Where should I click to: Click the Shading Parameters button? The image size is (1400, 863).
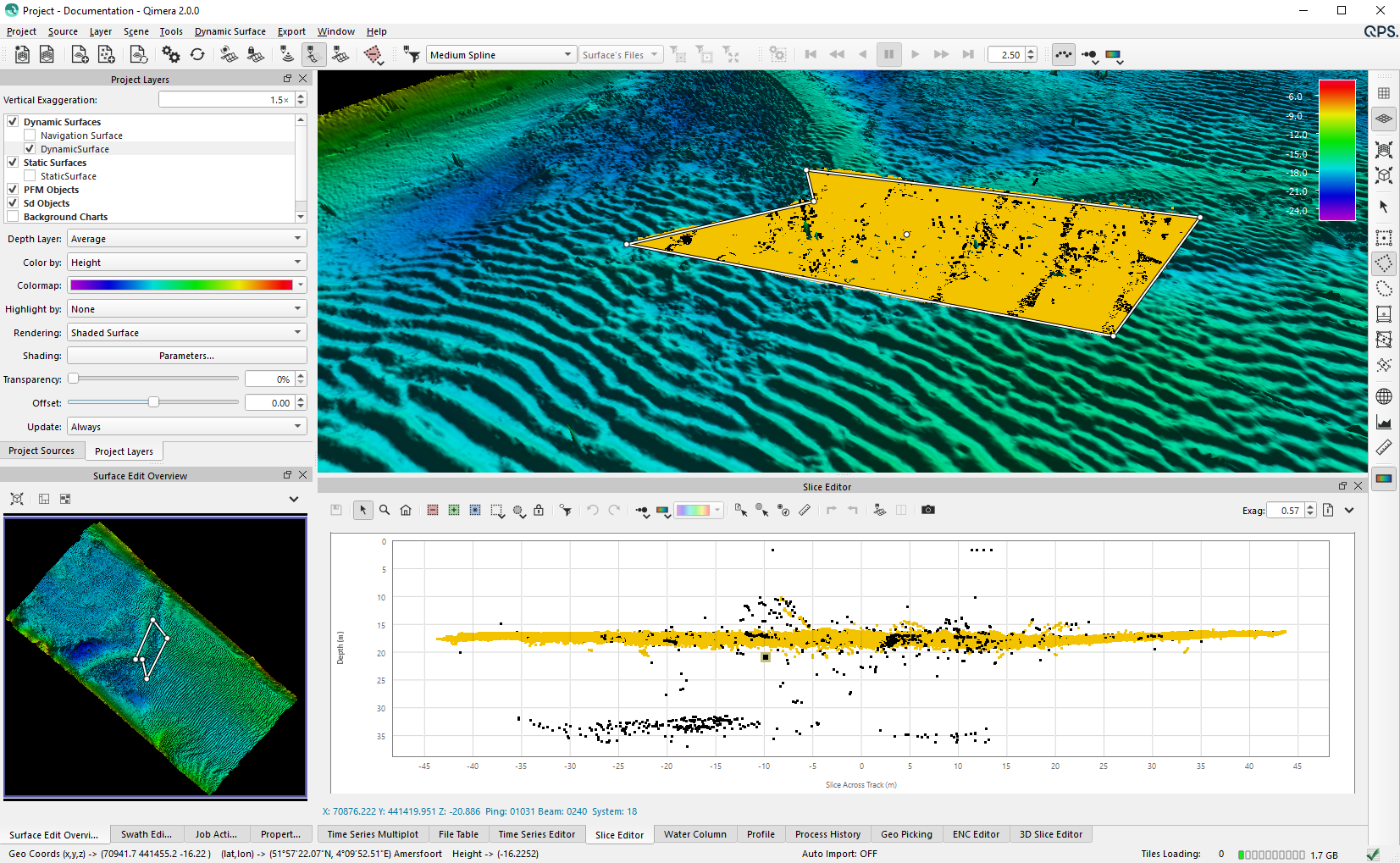pos(186,356)
